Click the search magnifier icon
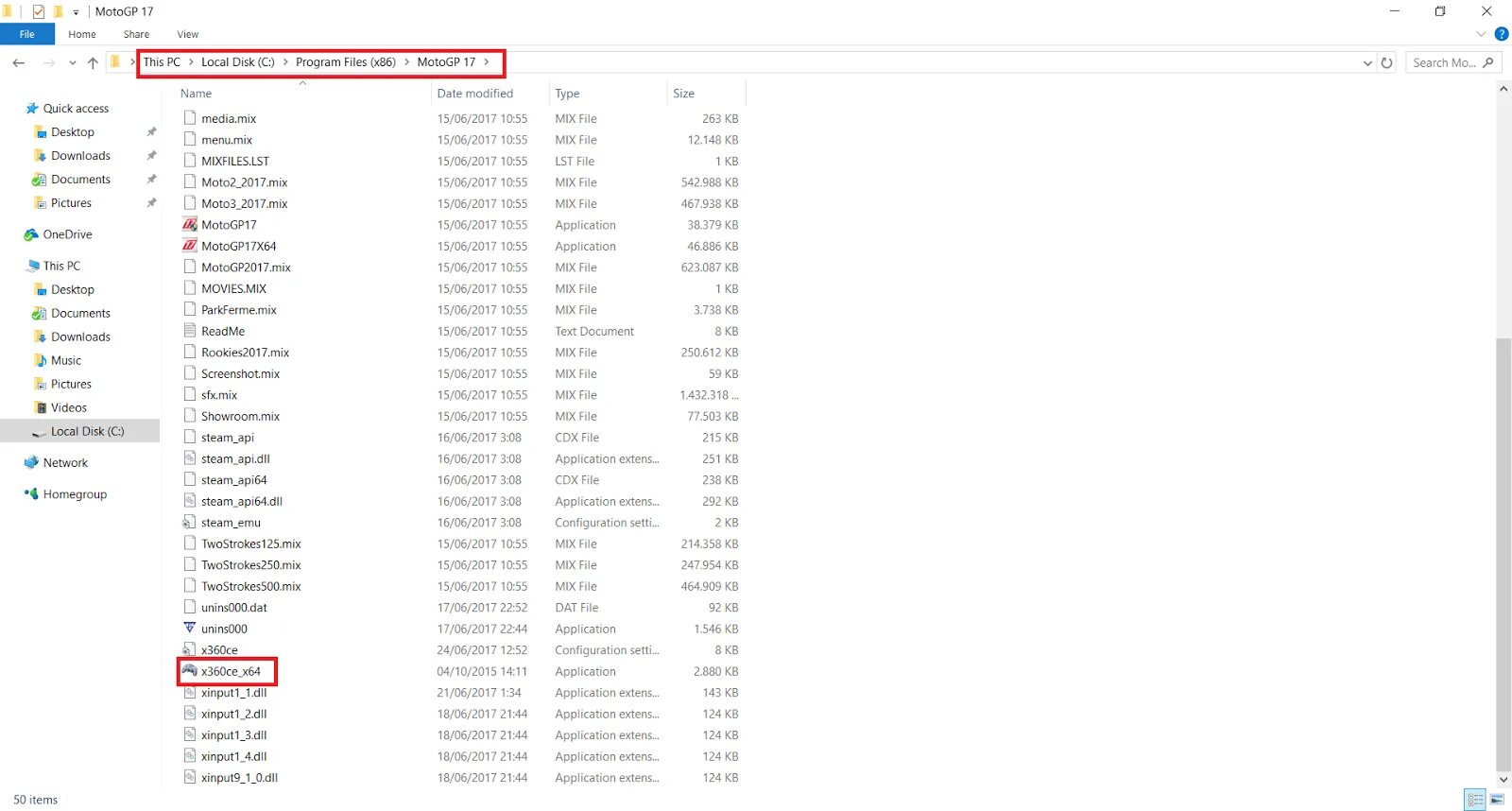The height and width of the screenshot is (811, 1512). [x=1488, y=62]
